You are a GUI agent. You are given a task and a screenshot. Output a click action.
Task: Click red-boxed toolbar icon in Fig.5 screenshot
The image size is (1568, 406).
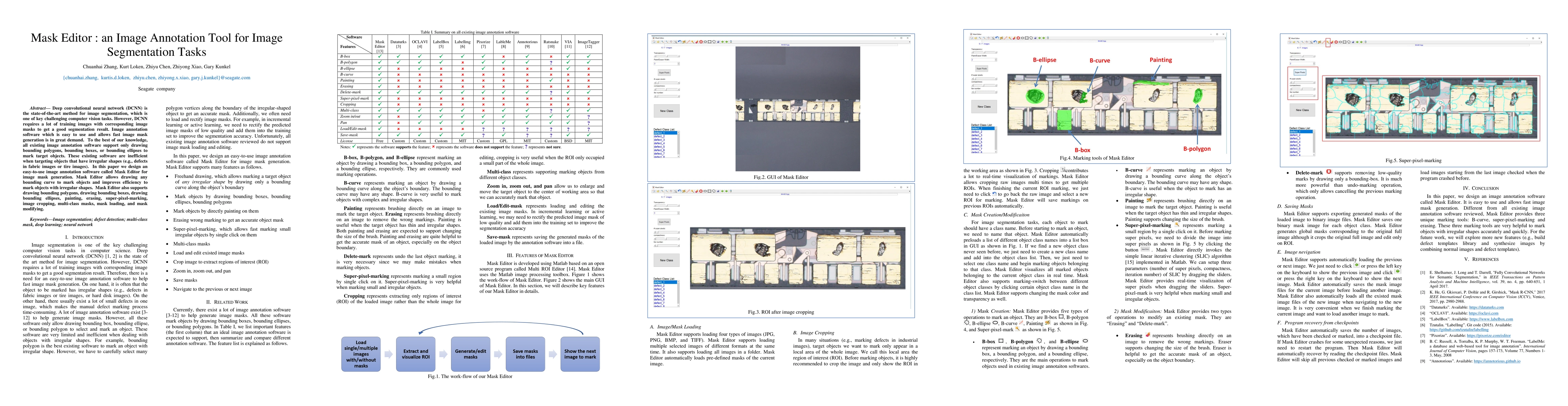pos(1328,43)
